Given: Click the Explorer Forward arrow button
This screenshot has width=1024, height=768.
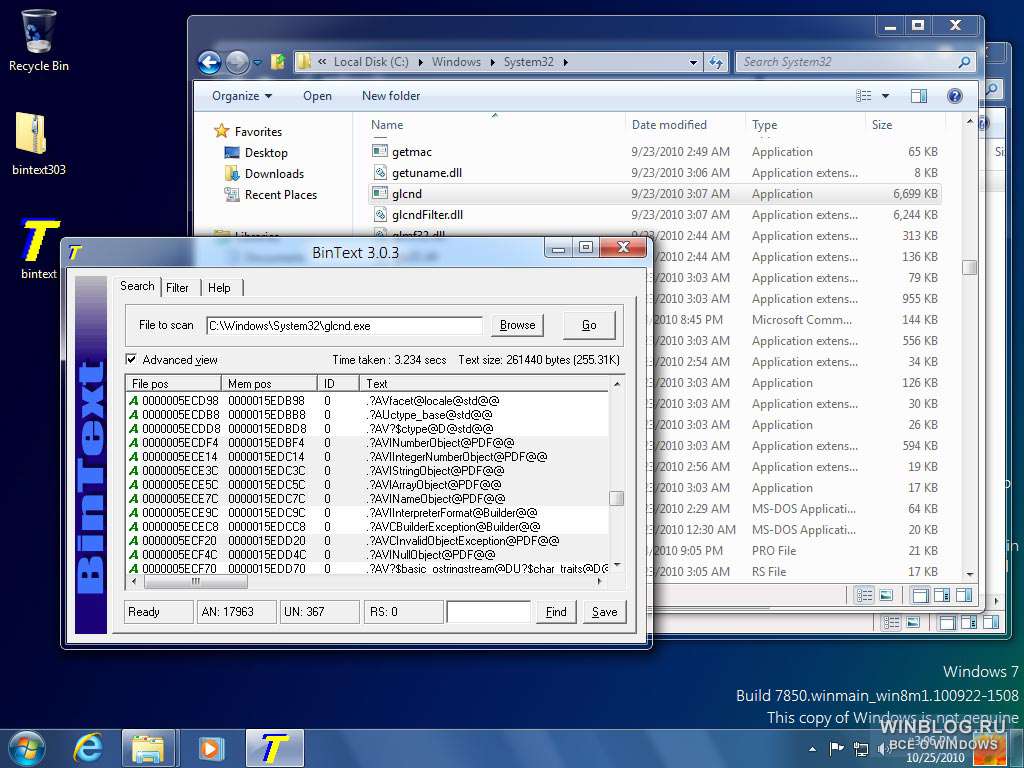Looking at the screenshot, I should click(237, 63).
